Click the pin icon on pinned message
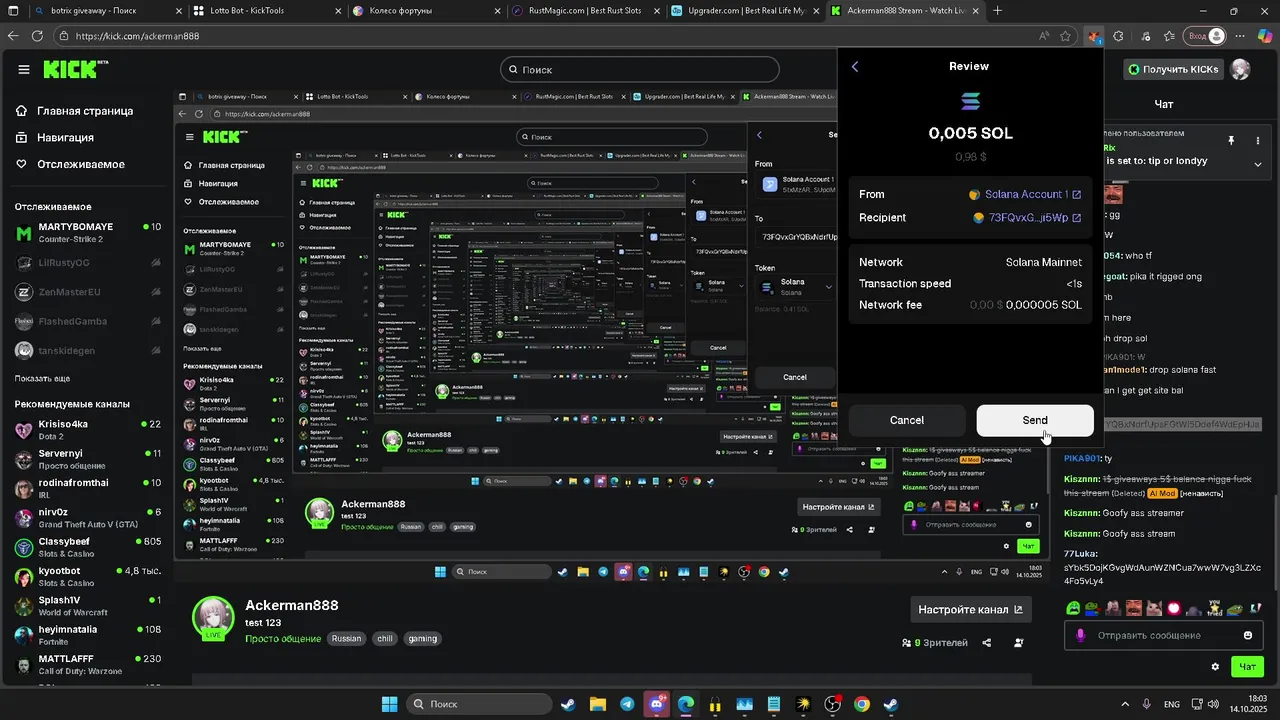1280x720 pixels. [1232, 141]
